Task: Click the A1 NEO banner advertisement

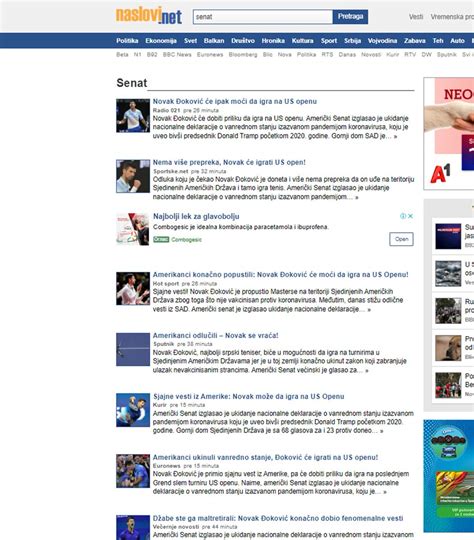Action: point(449,133)
